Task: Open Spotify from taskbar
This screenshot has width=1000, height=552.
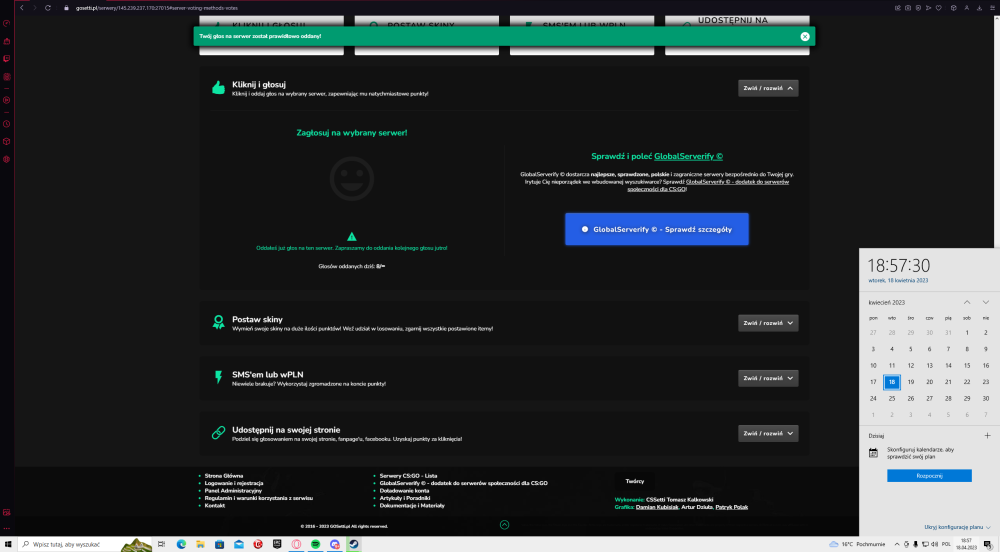Action: click(315, 544)
